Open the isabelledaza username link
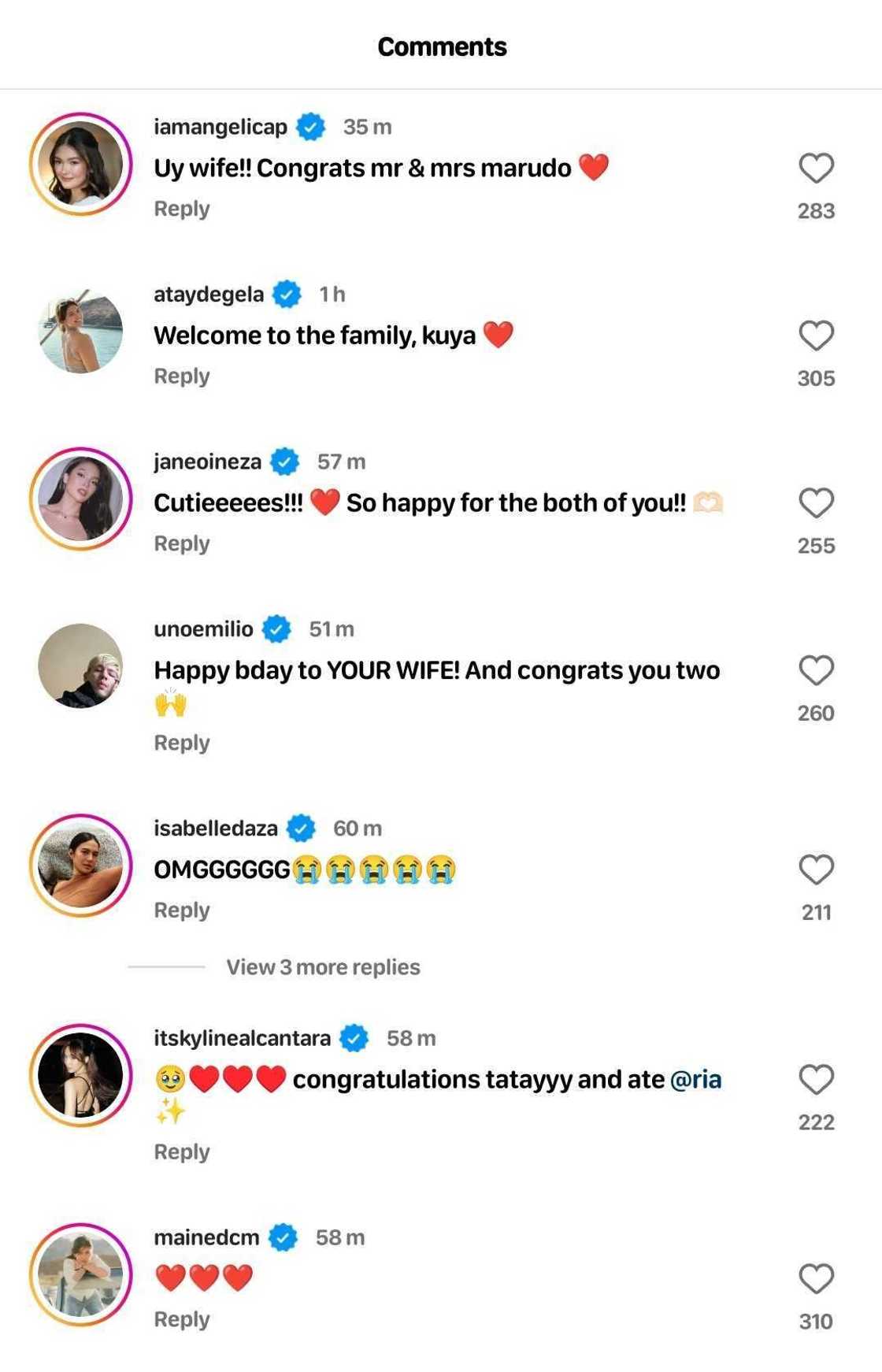This screenshot has height=1372, width=882. (216, 828)
